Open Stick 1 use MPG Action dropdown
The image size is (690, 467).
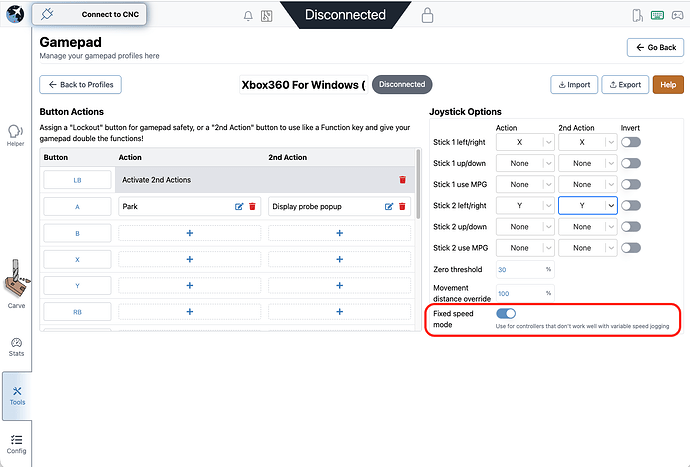(x=525, y=184)
